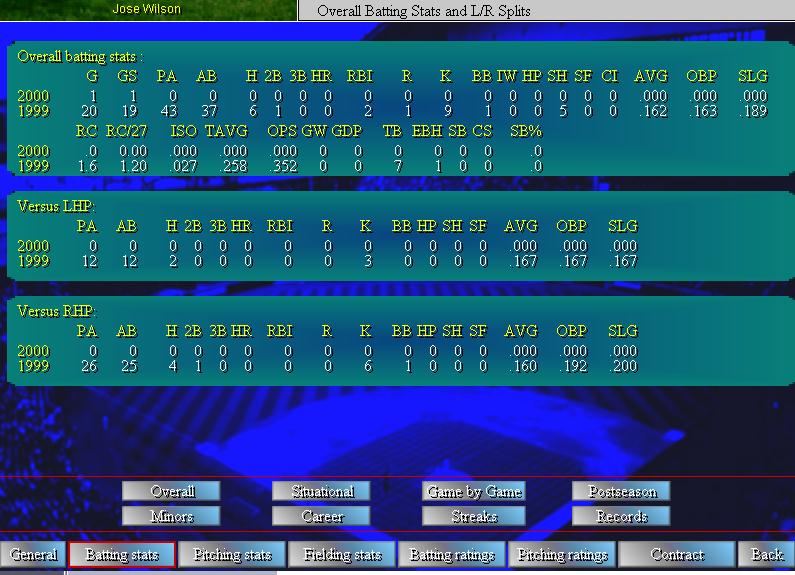Screen dimensions: 795x575
Task: View Postseason stats
Action: (x=622, y=491)
